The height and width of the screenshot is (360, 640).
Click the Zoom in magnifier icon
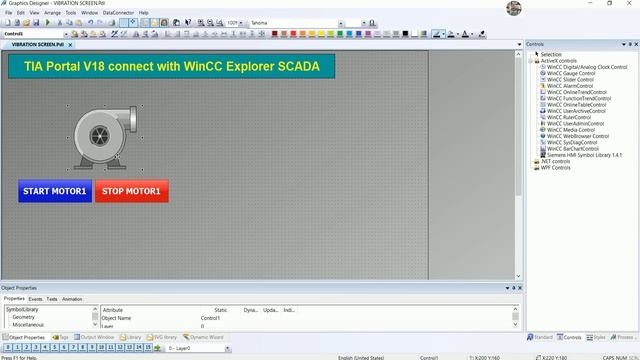point(201,23)
